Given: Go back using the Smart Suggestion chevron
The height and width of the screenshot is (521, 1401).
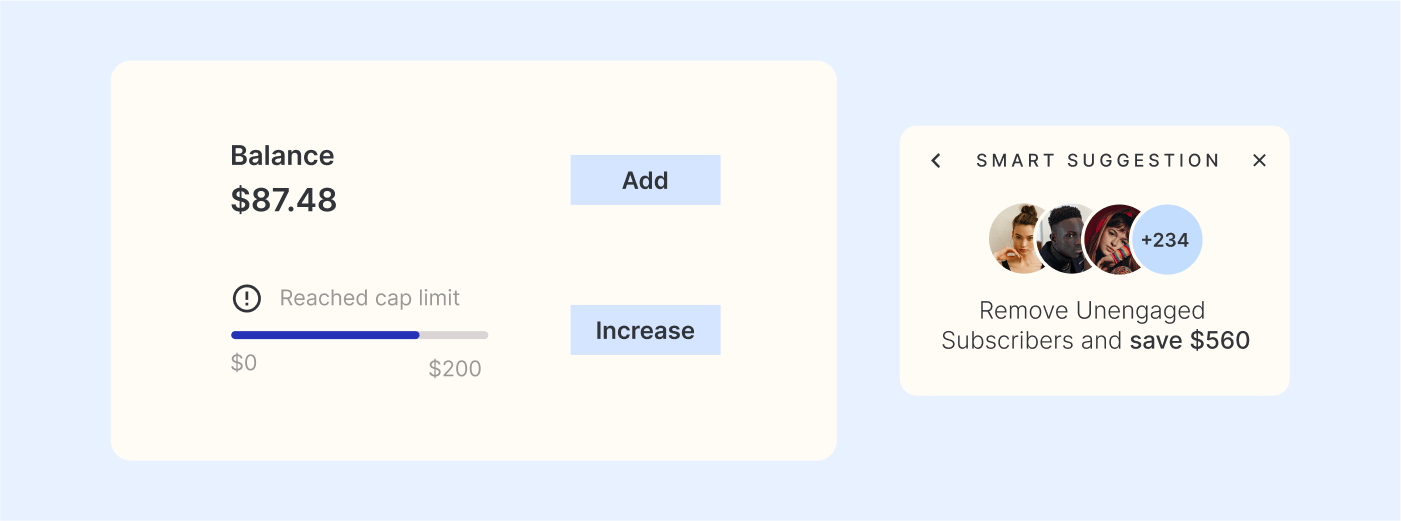Looking at the screenshot, I should pyautogui.click(x=936, y=161).
